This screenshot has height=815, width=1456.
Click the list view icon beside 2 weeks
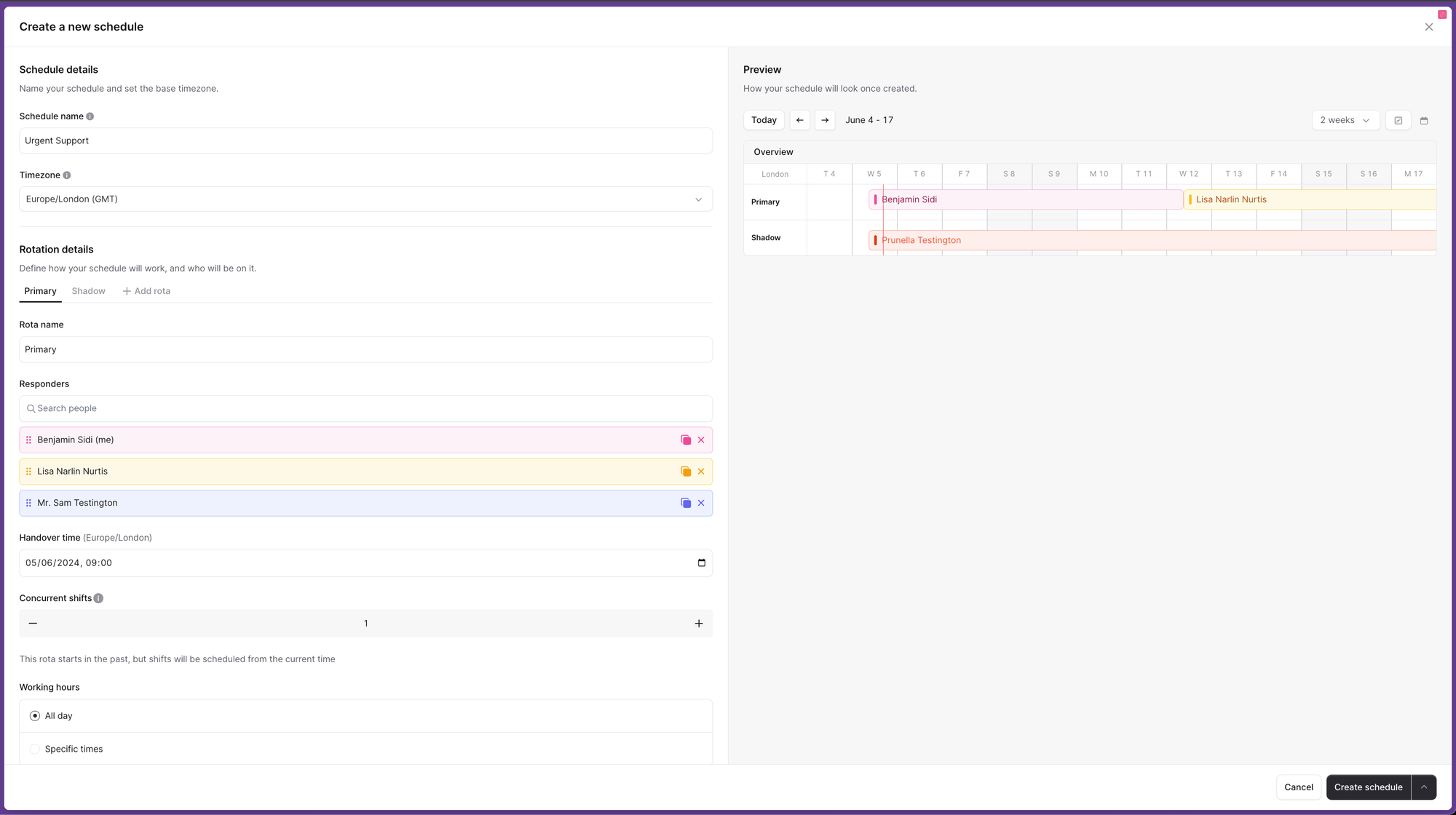tap(1398, 121)
